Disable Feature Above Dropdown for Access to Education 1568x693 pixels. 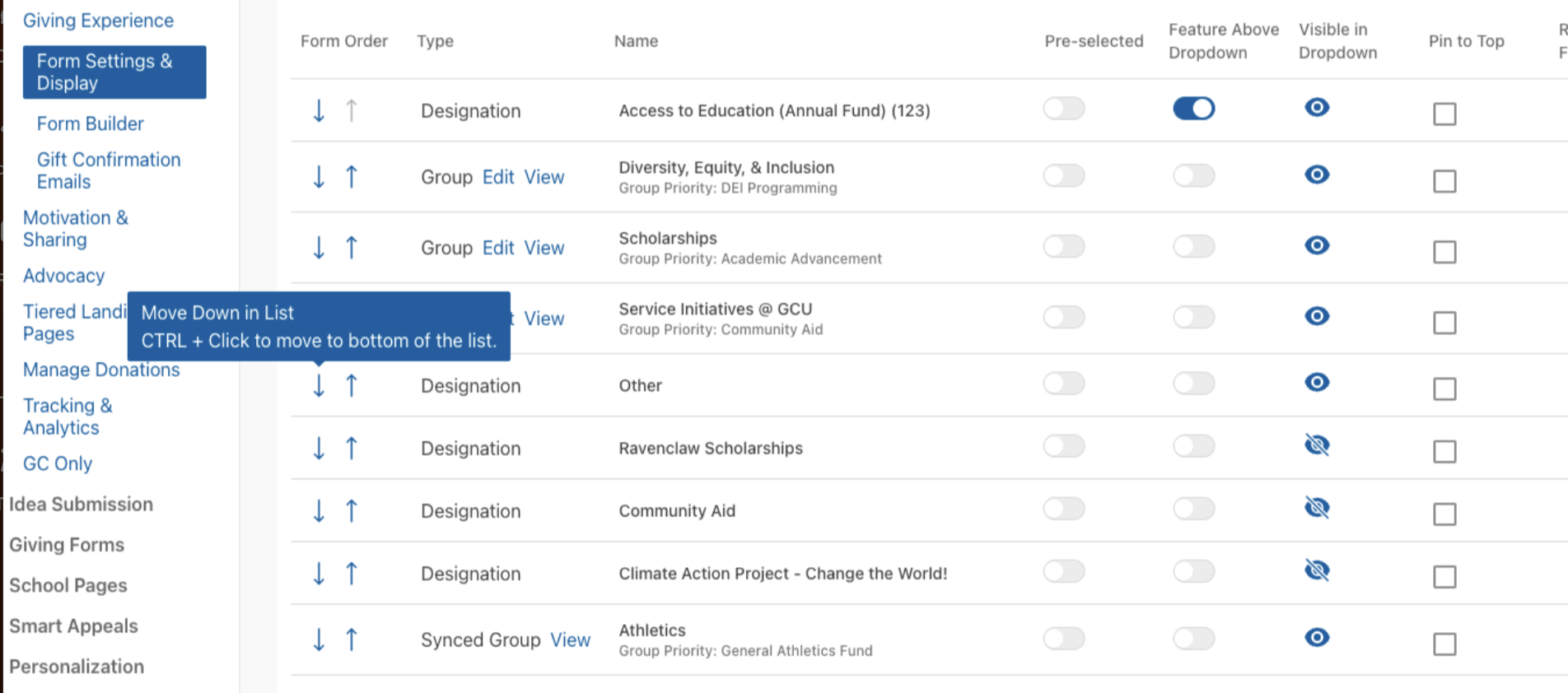click(x=1194, y=109)
